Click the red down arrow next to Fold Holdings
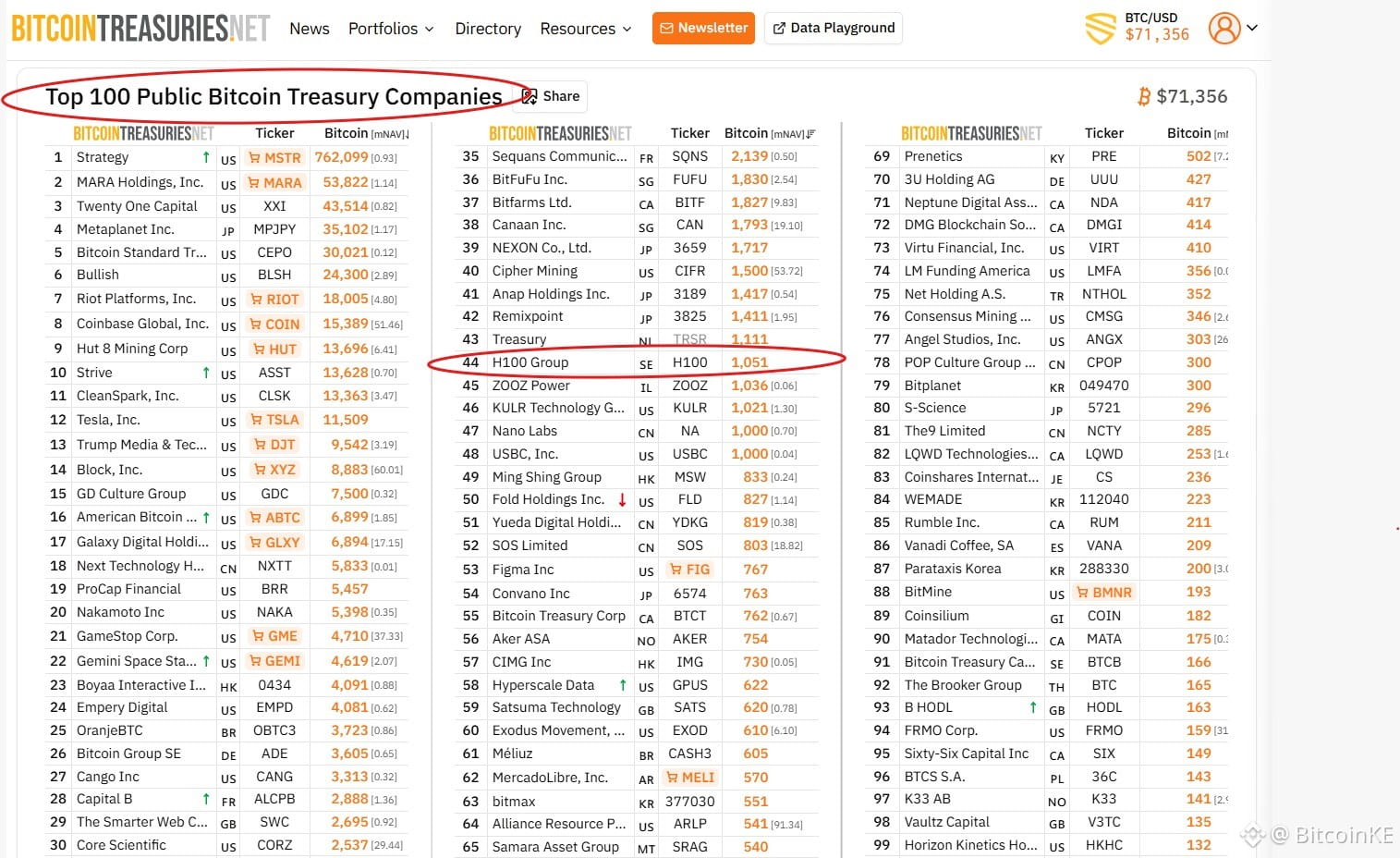Viewport: 1400px width, 858px height. [622, 500]
